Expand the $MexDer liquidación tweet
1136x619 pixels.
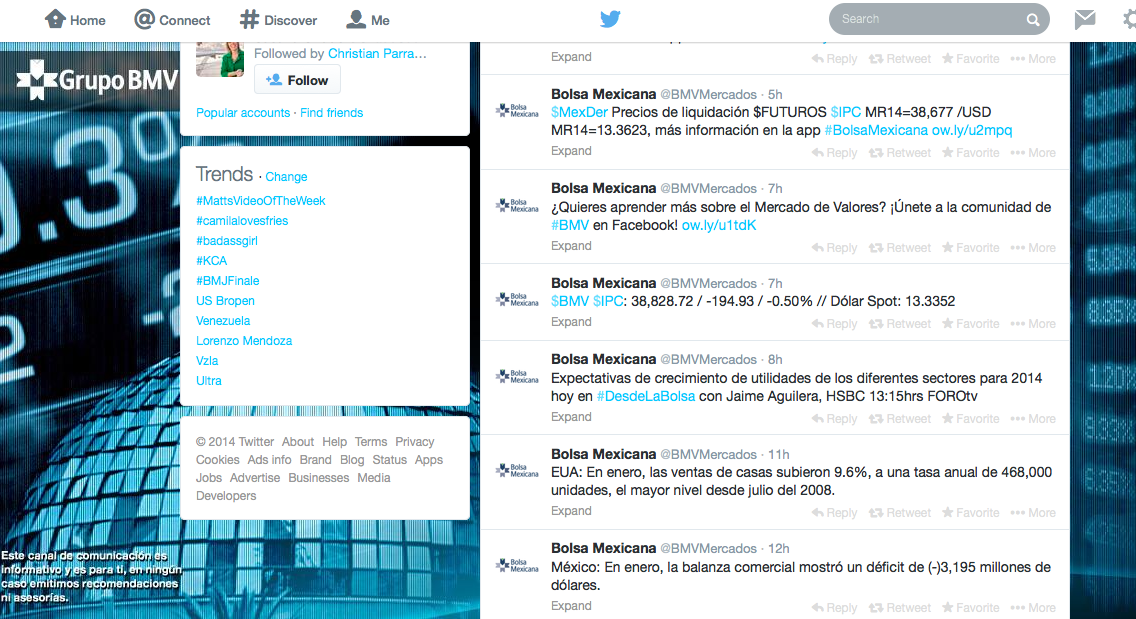[x=571, y=151]
